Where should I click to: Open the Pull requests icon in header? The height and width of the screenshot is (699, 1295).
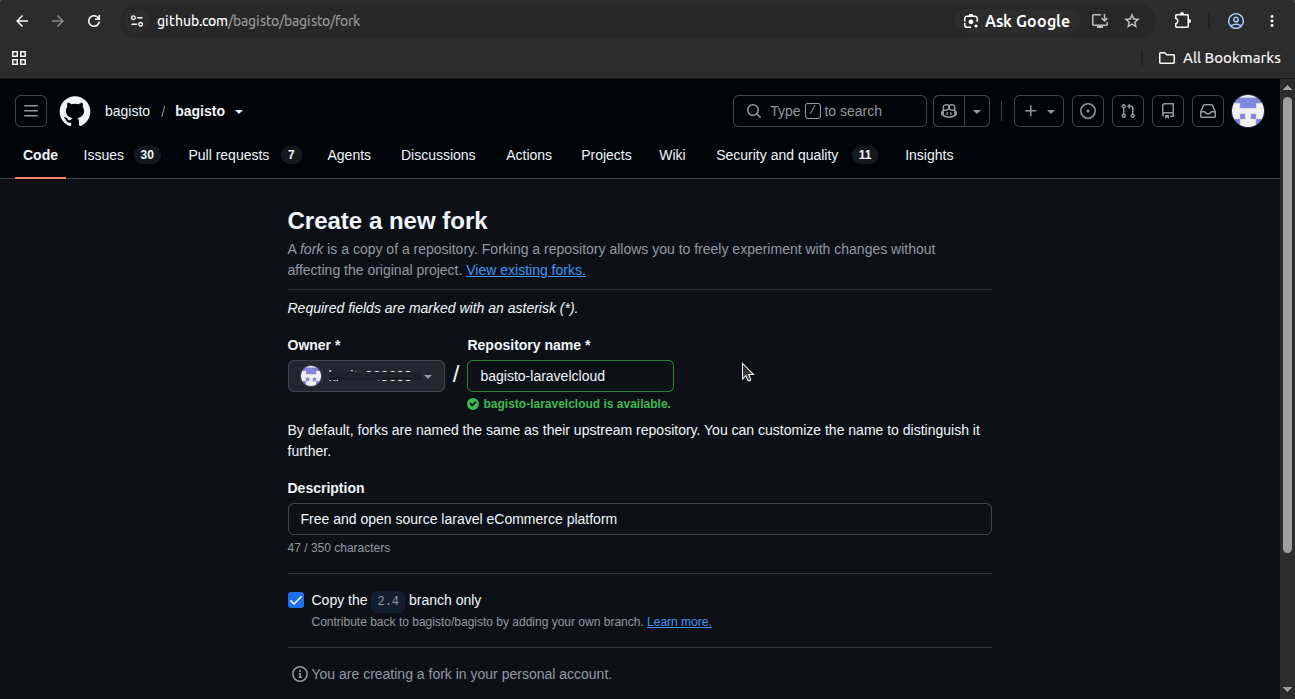pos(1128,111)
